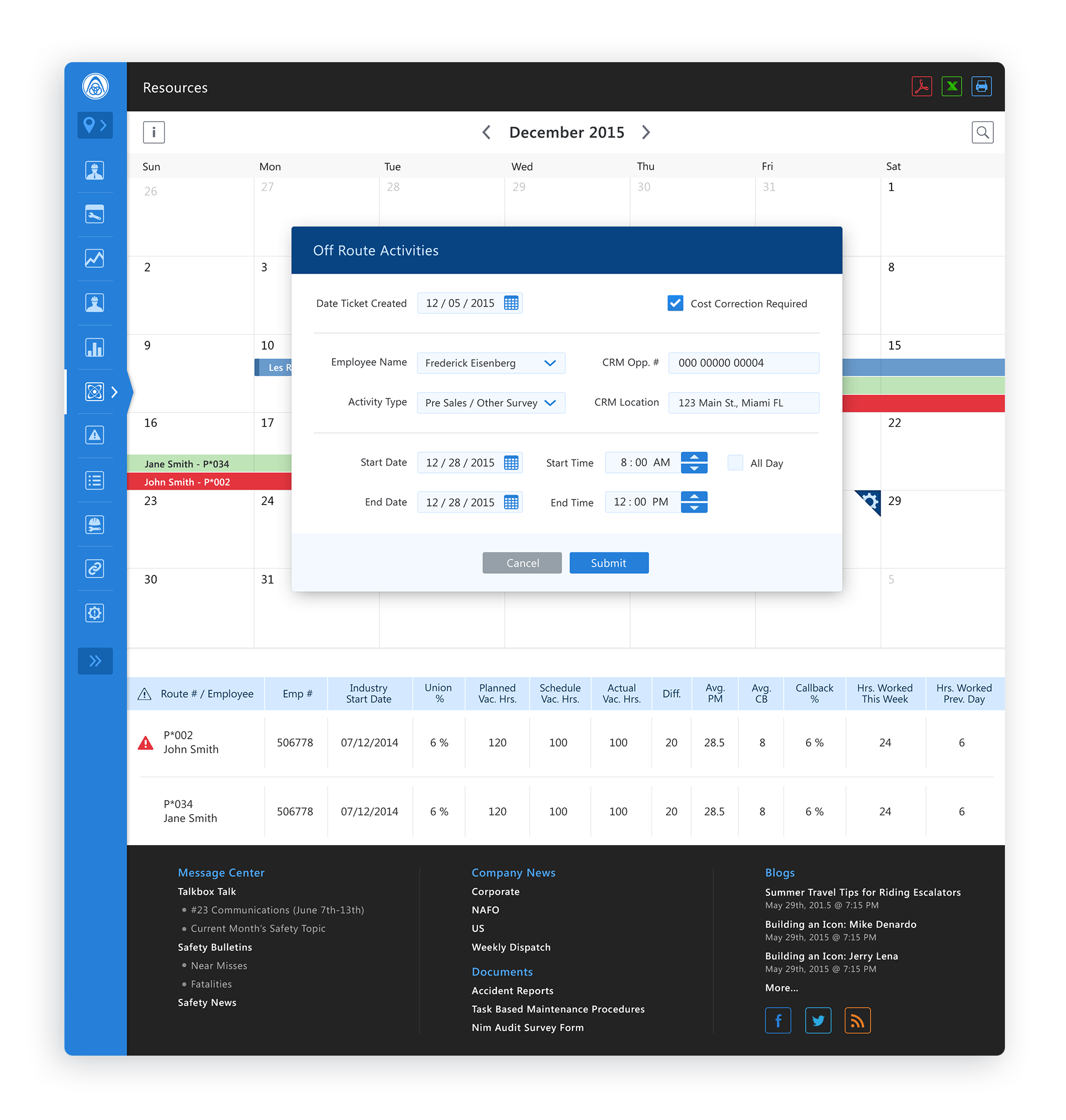The width and height of the screenshot is (1066, 1120).
Task: Open the list sidebar icon
Action: point(95,481)
